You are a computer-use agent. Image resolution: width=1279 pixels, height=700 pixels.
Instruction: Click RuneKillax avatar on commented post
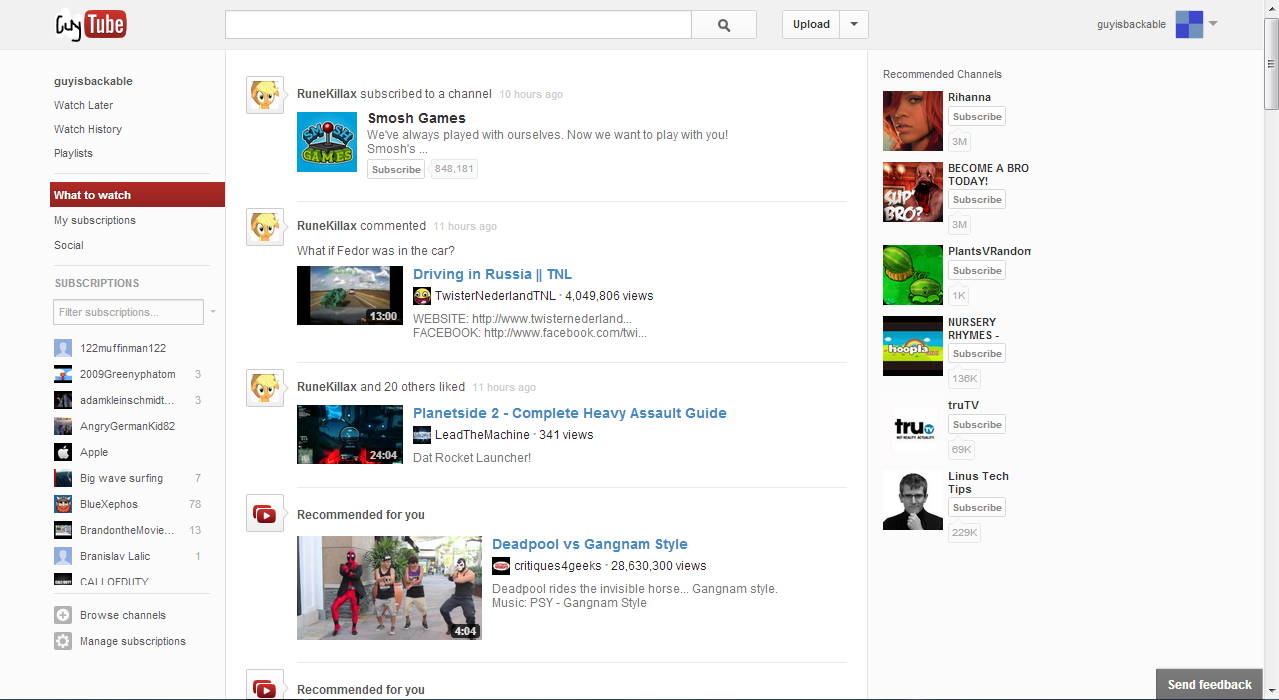click(x=265, y=227)
